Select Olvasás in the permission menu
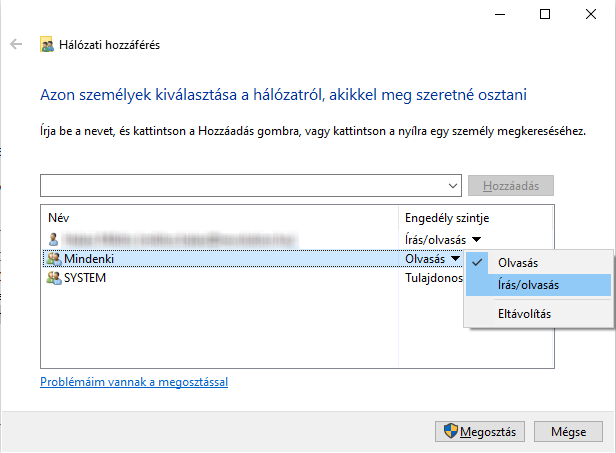The height and width of the screenshot is (453, 616). point(538,262)
